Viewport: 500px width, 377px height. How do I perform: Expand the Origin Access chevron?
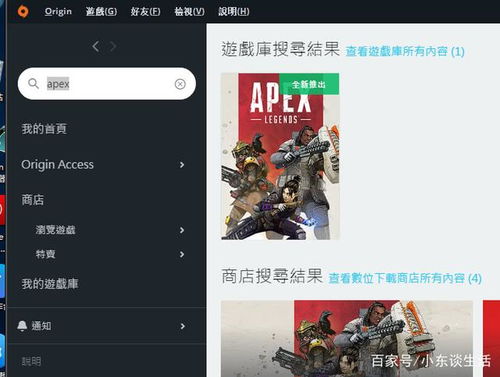pos(182,165)
